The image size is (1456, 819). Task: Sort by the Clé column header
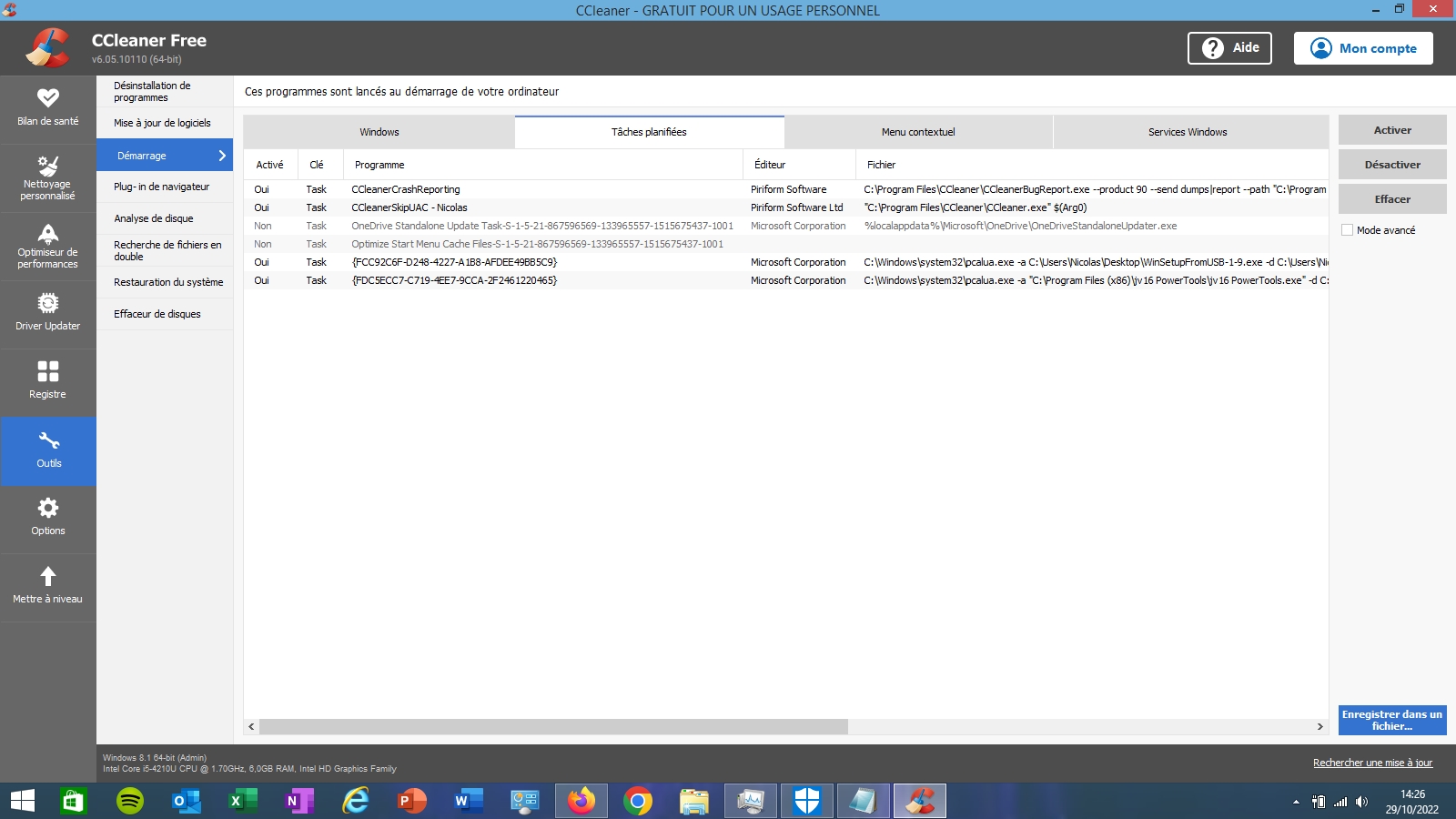pos(319,165)
